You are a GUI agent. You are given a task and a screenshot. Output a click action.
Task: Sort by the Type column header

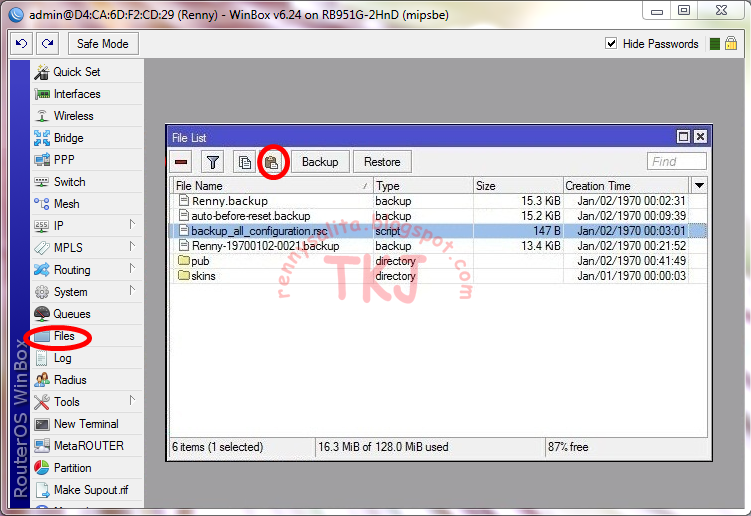(423, 185)
